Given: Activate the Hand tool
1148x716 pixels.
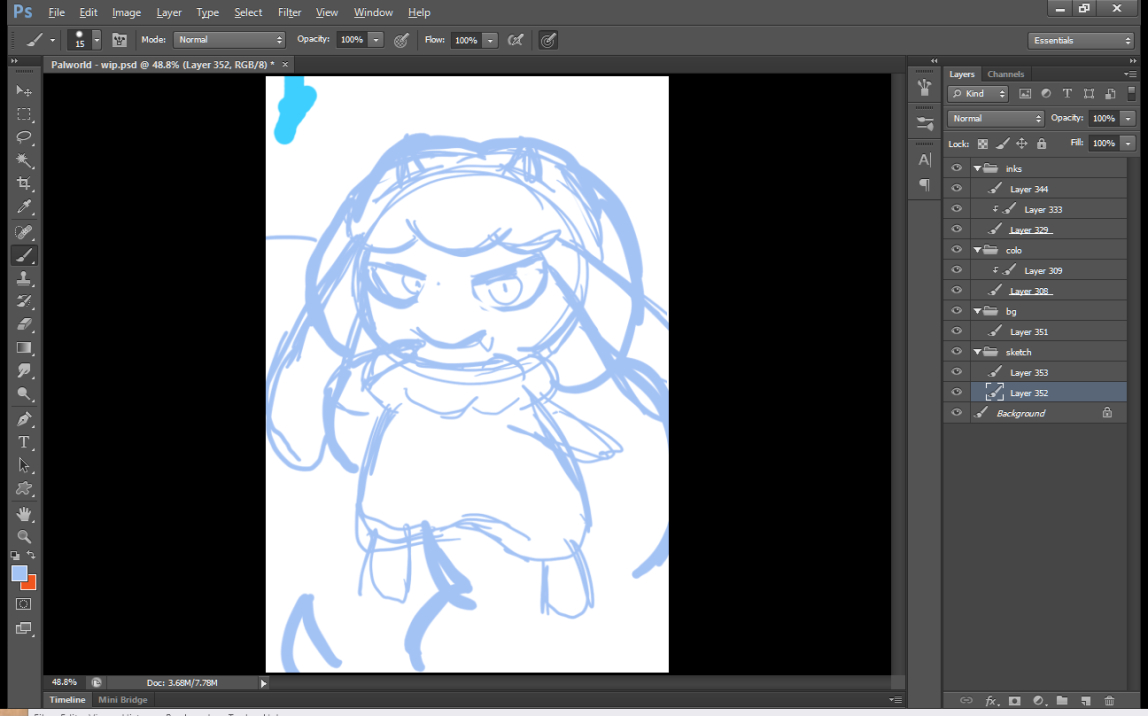Looking at the screenshot, I should pyautogui.click(x=24, y=514).
